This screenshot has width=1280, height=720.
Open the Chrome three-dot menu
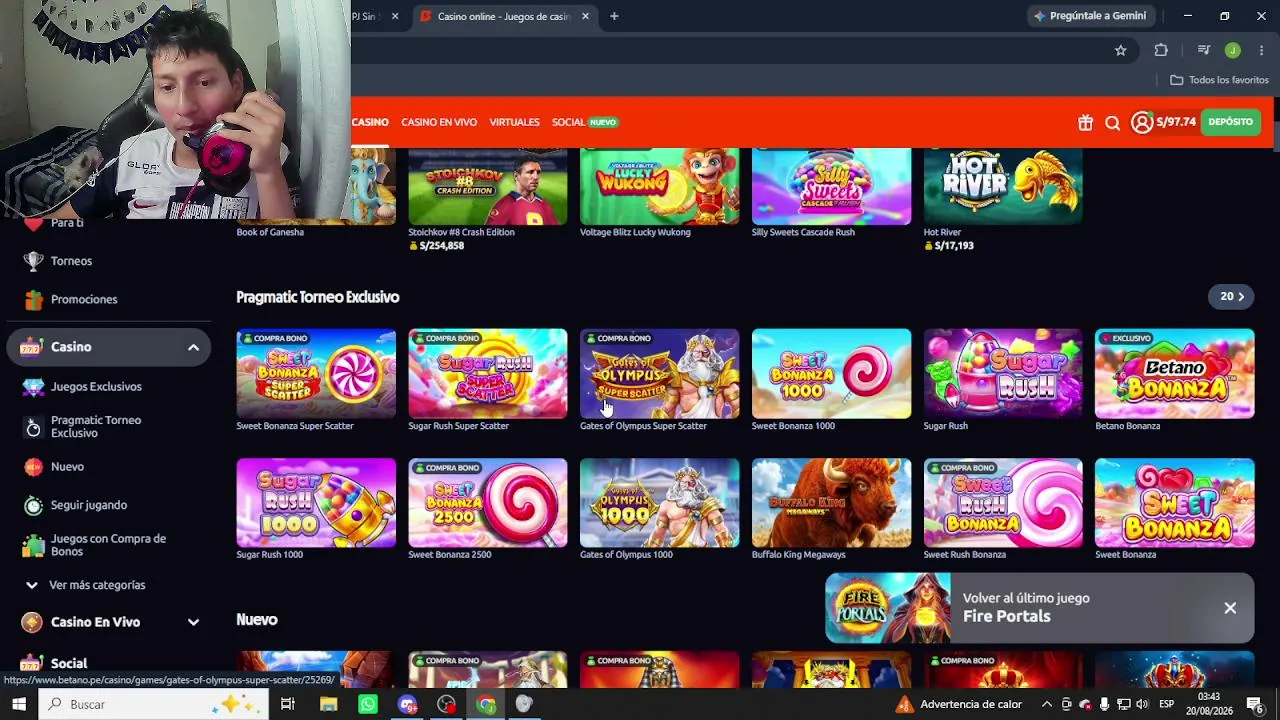click(x=1261, y=50)
